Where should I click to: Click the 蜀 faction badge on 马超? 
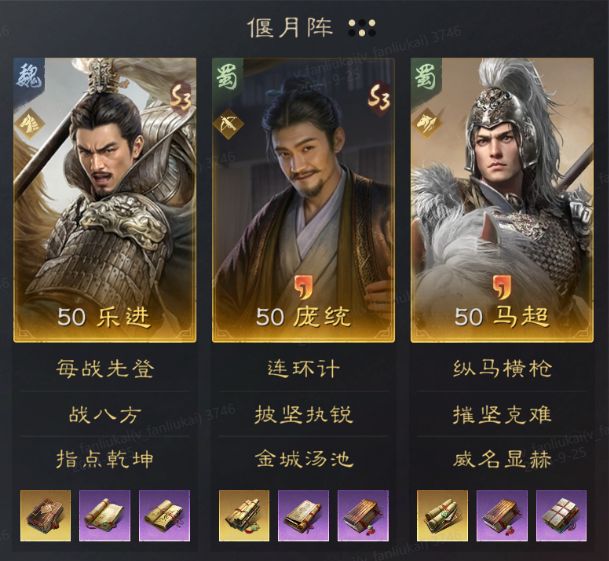click(426, 75)
